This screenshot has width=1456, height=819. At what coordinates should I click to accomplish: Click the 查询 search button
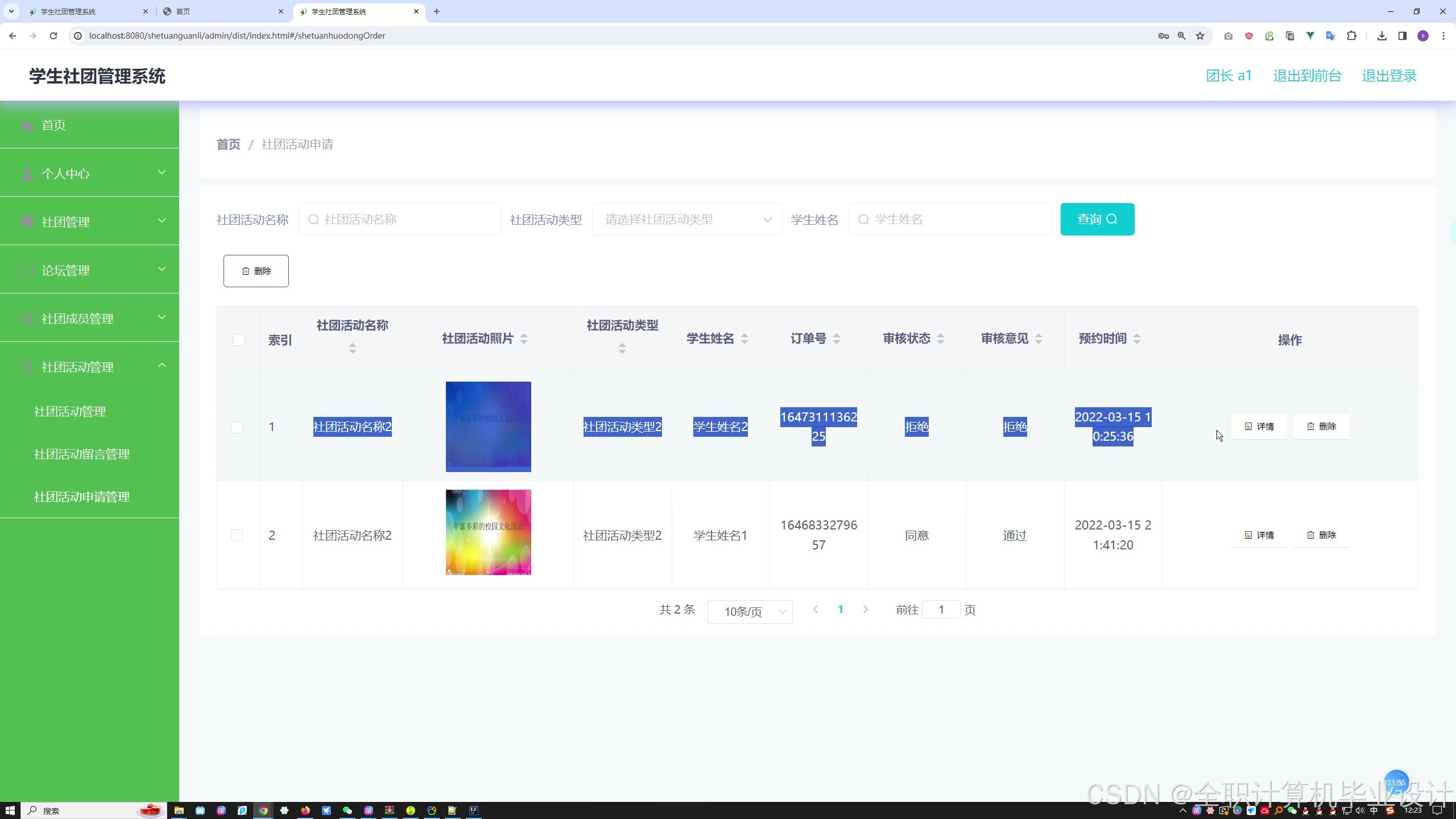pyautogui.click(x=1097, y=220)
